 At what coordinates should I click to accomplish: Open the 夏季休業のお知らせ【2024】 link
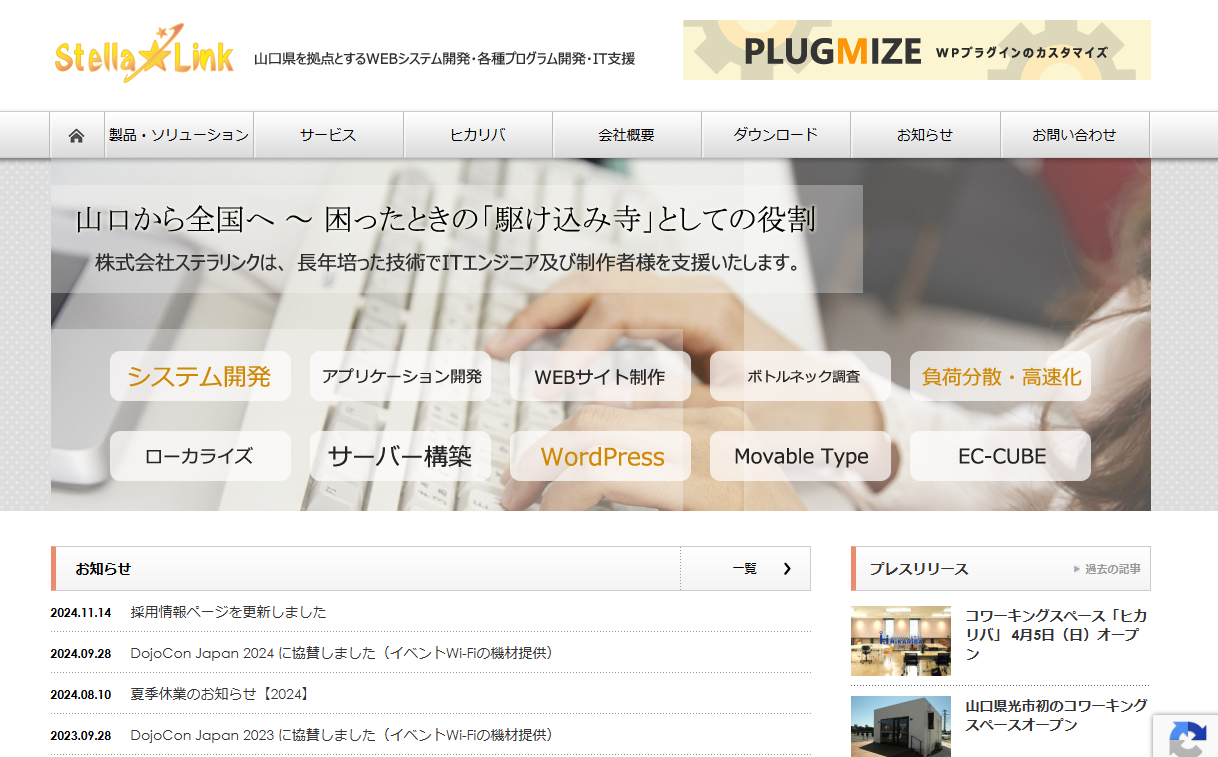pyautogui.click(x=220, y=693)
